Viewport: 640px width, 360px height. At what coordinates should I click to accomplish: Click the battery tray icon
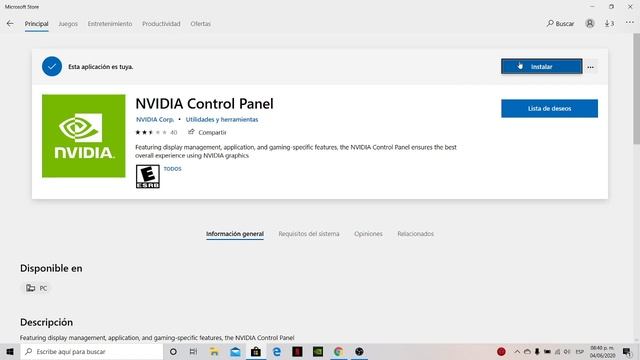coord(547,351)
